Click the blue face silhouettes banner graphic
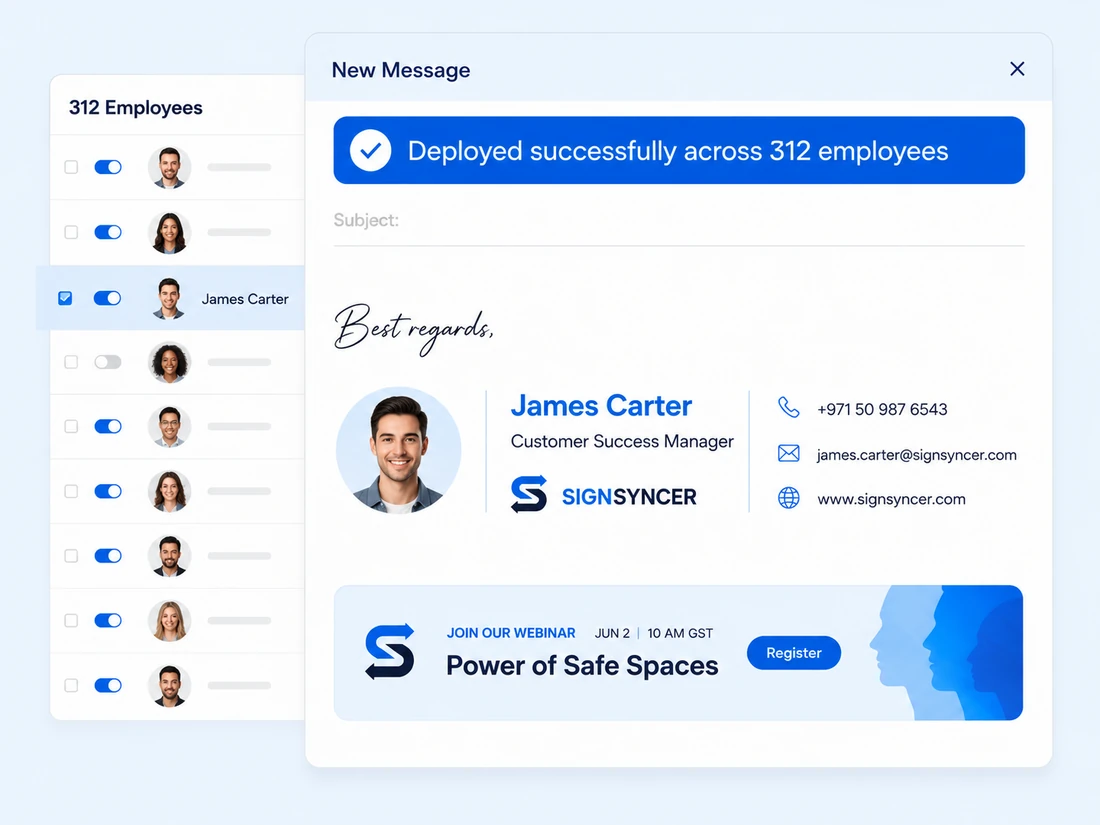Screen dimensions: 1100x825 946,653
